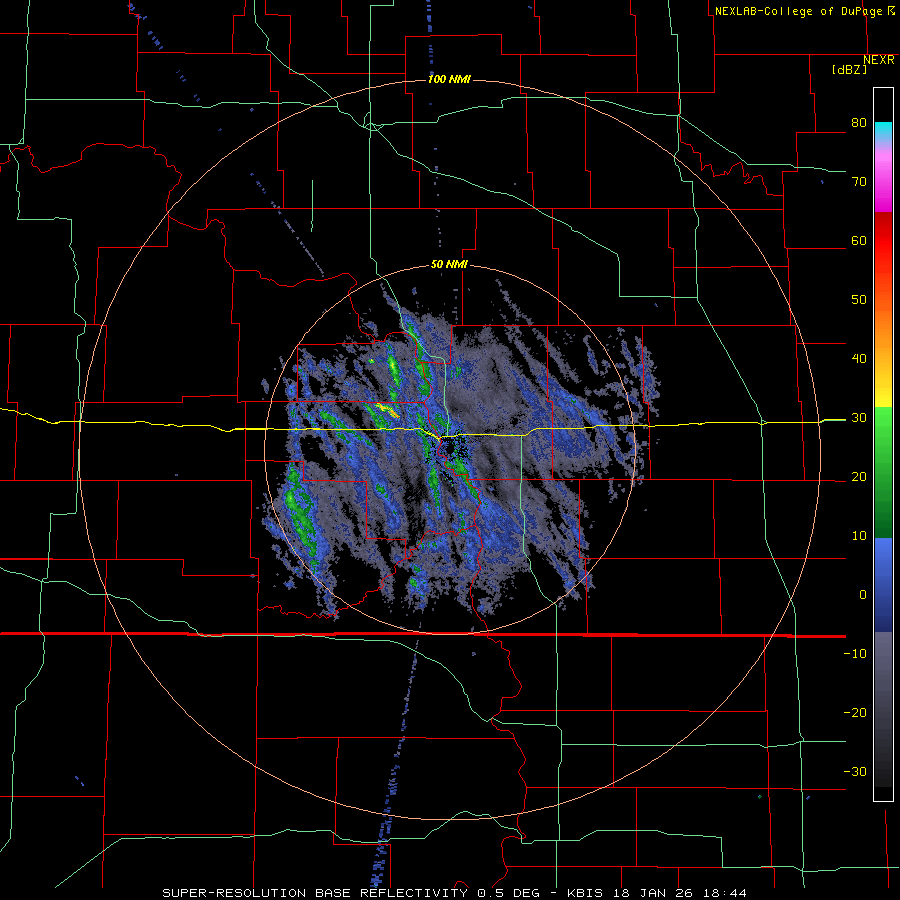The width and height of the screenshot is (900, 900).
Task: Click the 50 NMI range ring label
Action: tap(449, 264)
